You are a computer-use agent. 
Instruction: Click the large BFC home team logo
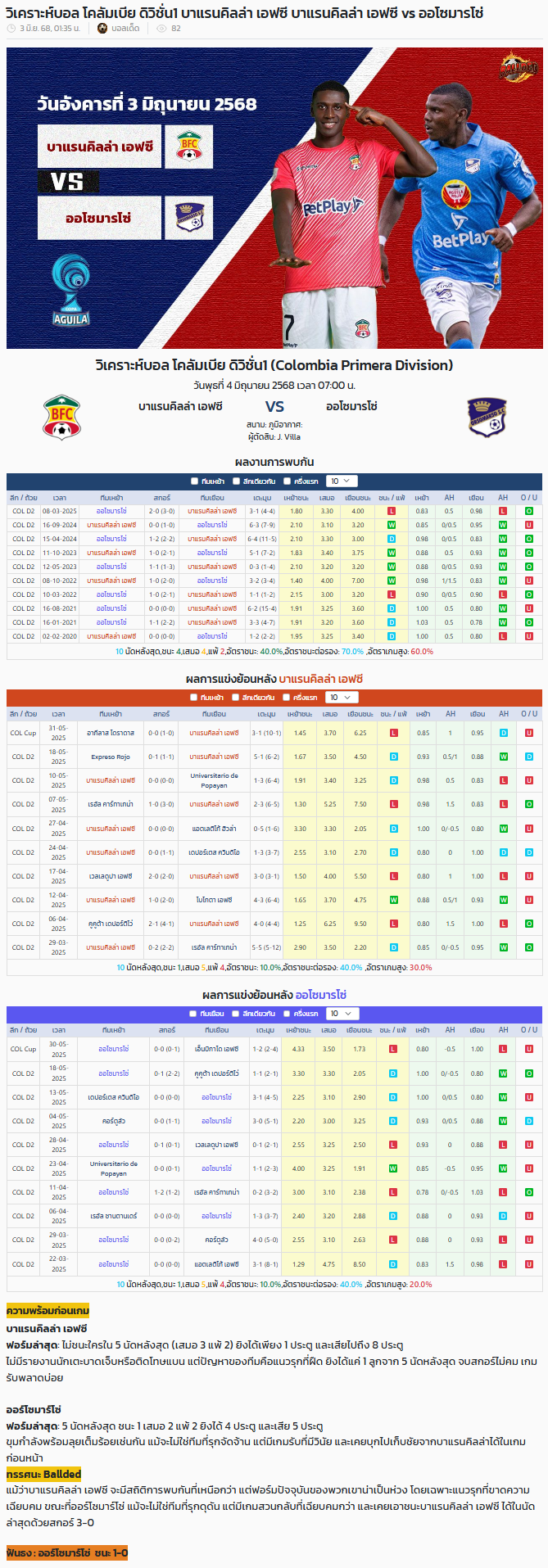pyautogui.click(x=61, y=418)
